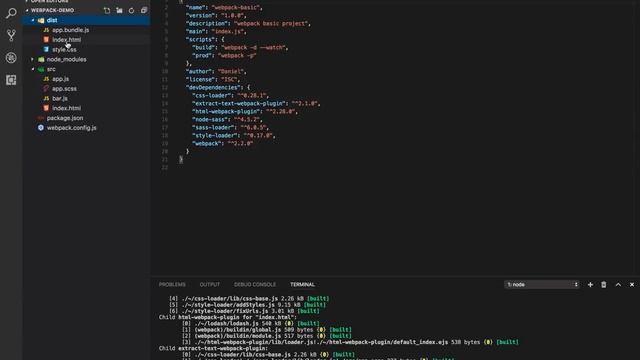The width and height of the screenshot is (640, 360).
Task: Open package.json file
Action: point(64,118)
